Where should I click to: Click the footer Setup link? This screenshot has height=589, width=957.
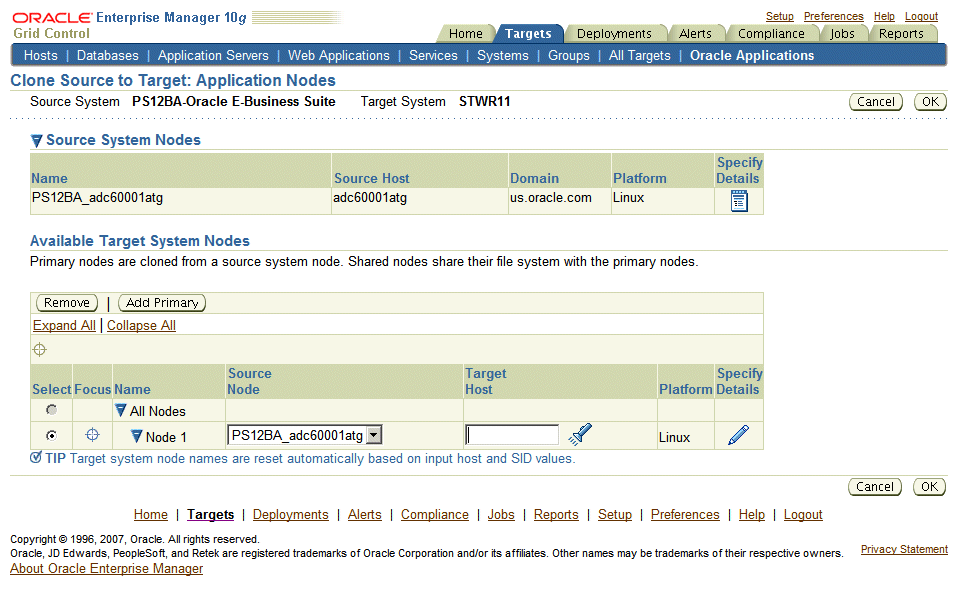(x=615, y=515)
